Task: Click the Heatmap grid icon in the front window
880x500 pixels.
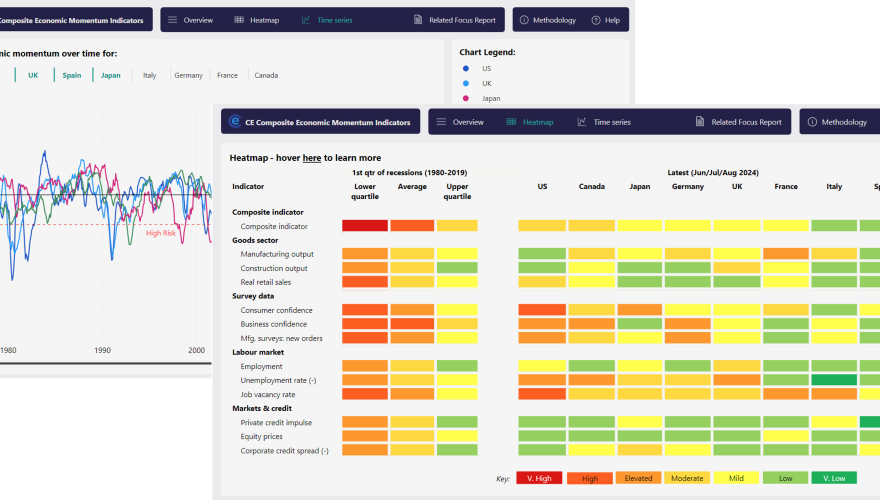Action: 511,122
